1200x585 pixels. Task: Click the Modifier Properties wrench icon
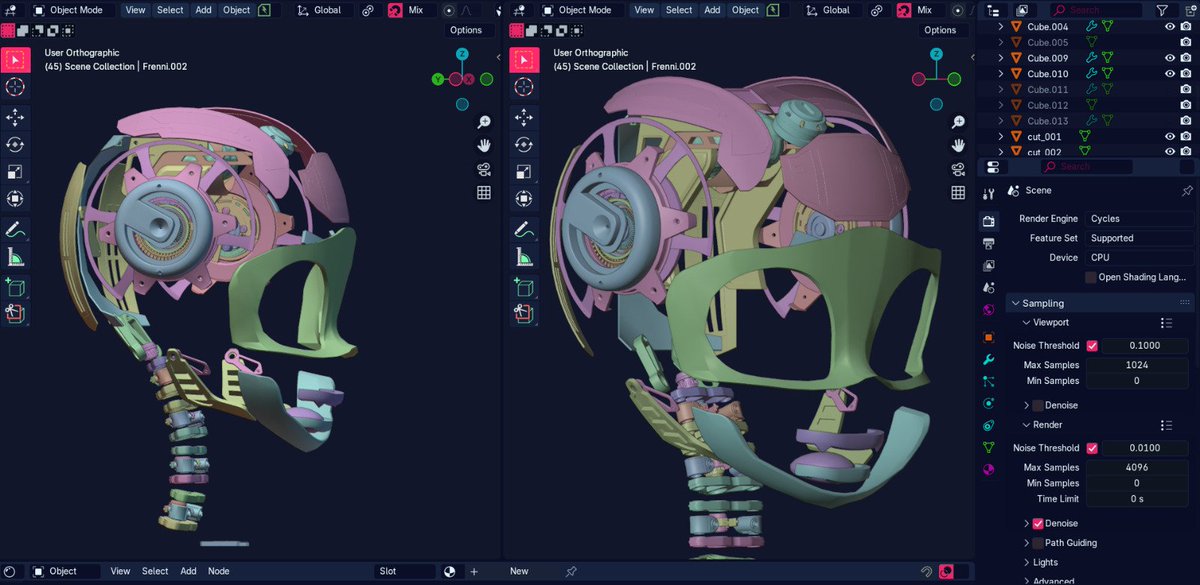[989, 360]
